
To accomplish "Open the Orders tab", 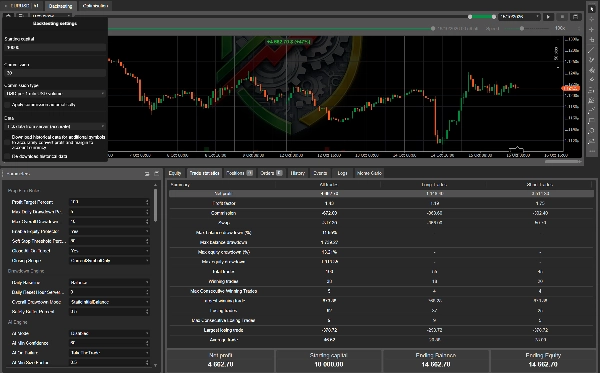I will 271,173.
